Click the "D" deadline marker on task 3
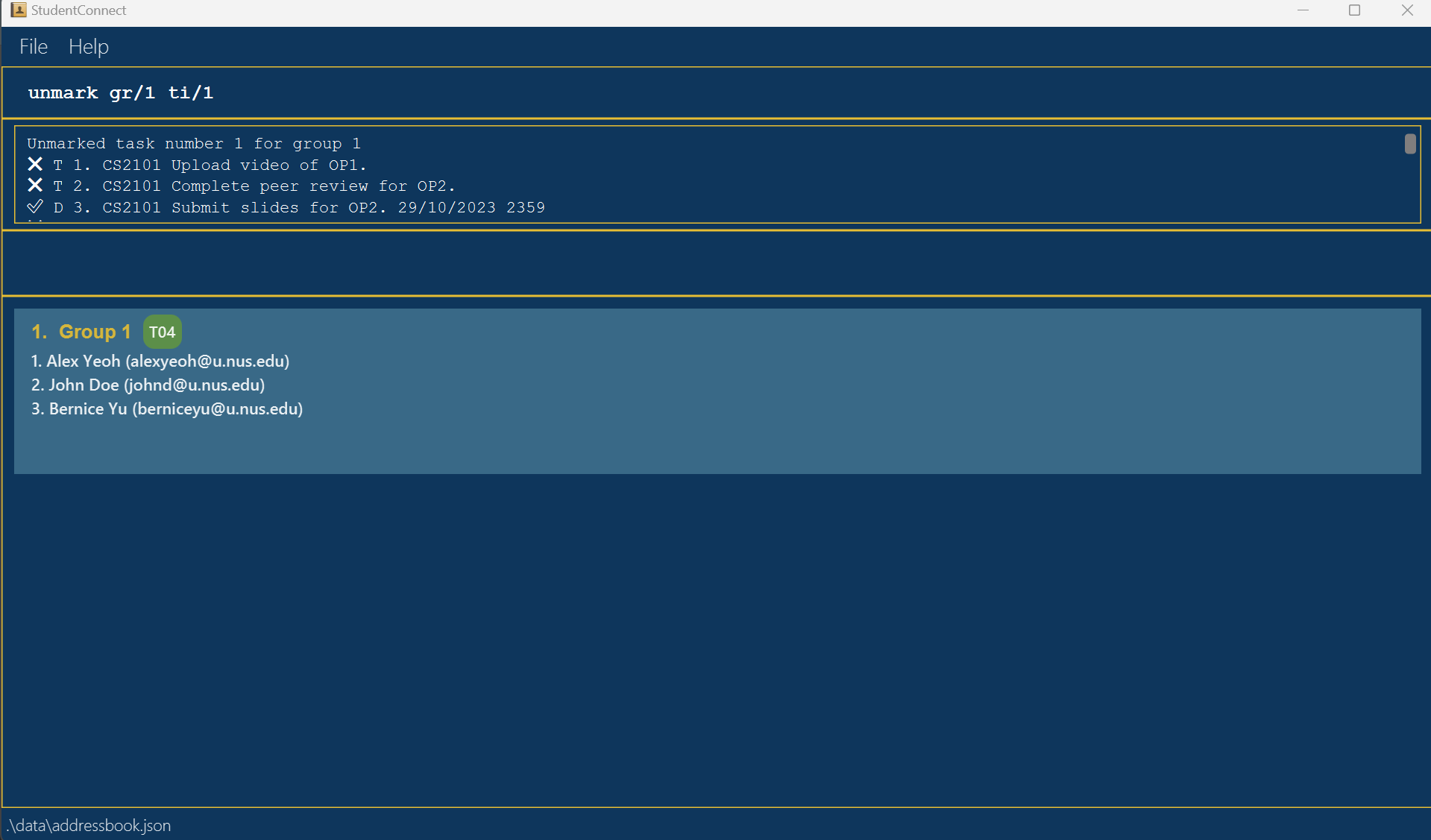The width and height of the screenshot is (1431, 840). tap(57, 207)
